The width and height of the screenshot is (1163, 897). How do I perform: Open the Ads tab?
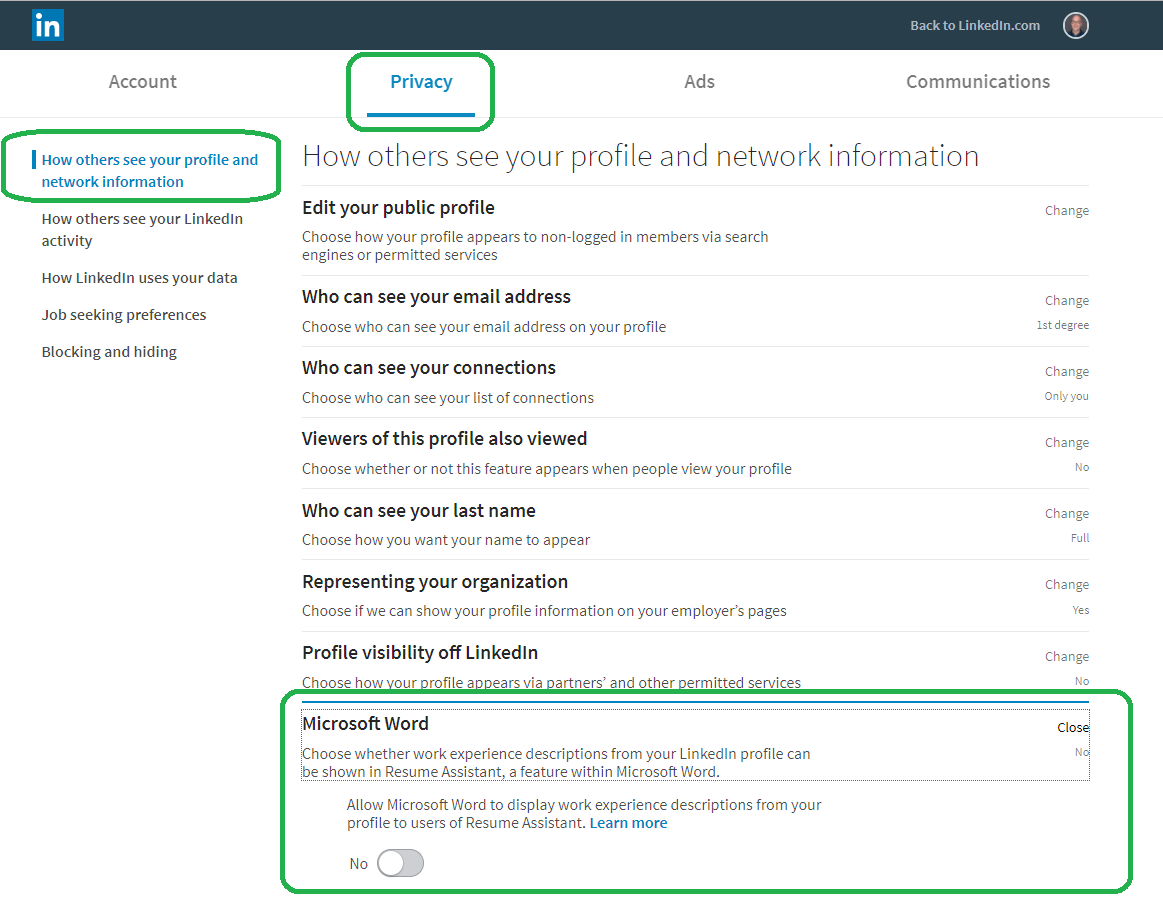(x=699, y=82)
